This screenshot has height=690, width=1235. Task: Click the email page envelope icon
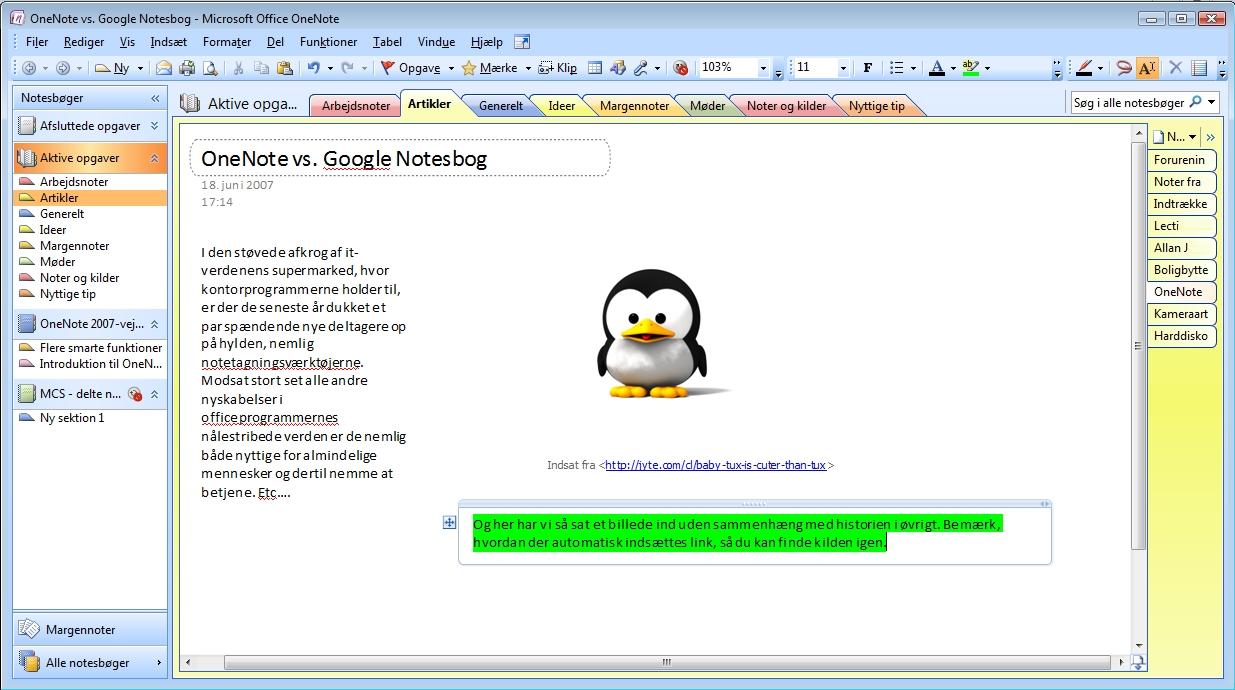(164, 68)
